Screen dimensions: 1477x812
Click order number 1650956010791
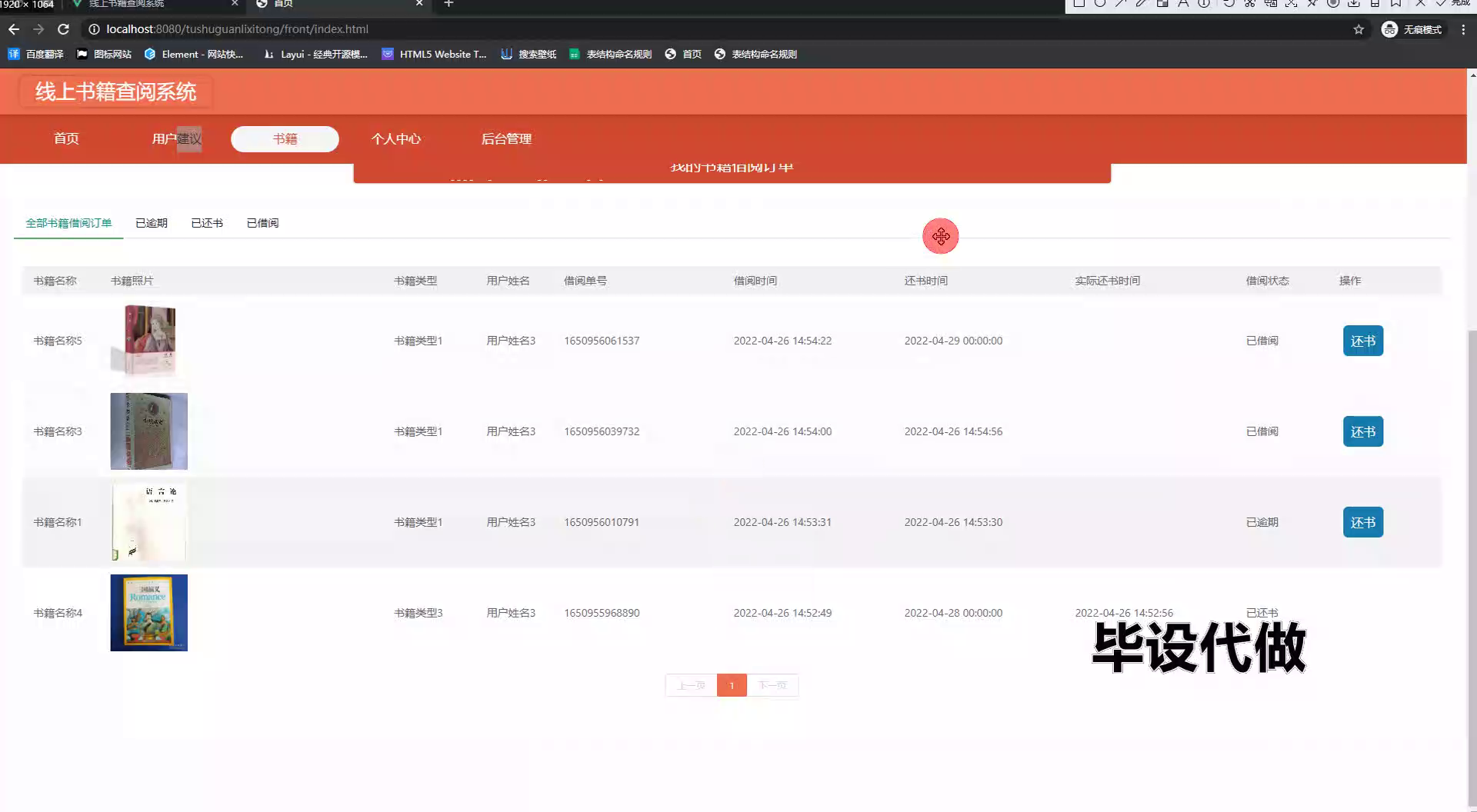602,522
